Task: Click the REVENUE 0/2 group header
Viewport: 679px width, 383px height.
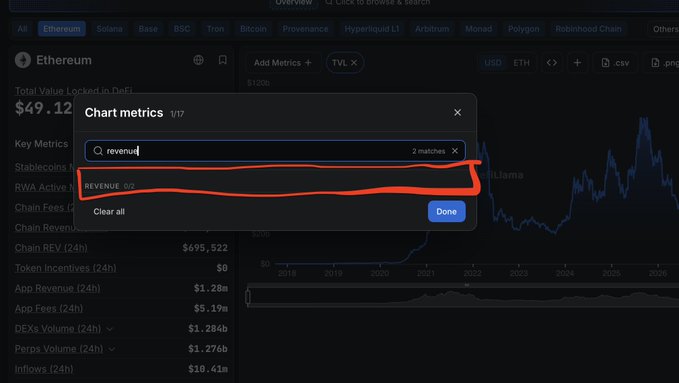Action: (x=110, y=186)
